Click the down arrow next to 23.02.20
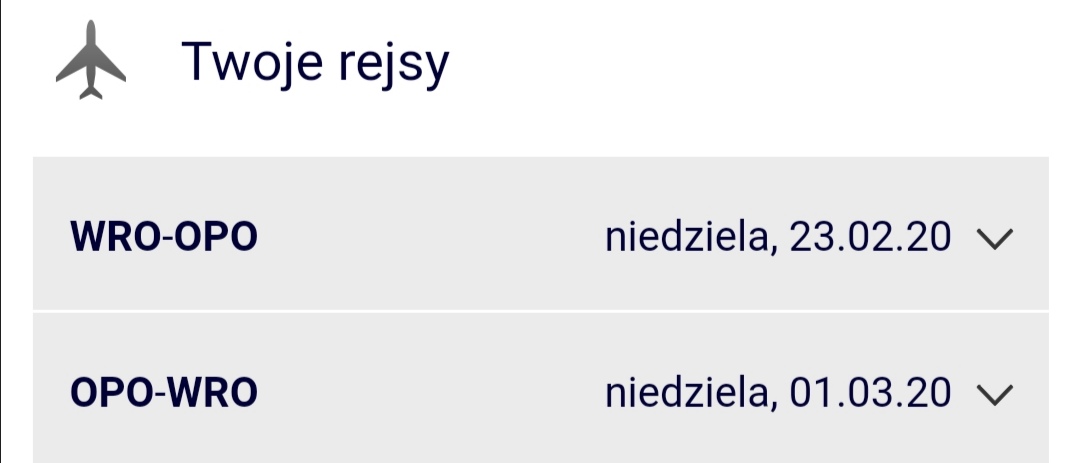The width and height of the screenshot is (1080, 463). point(995,239)
